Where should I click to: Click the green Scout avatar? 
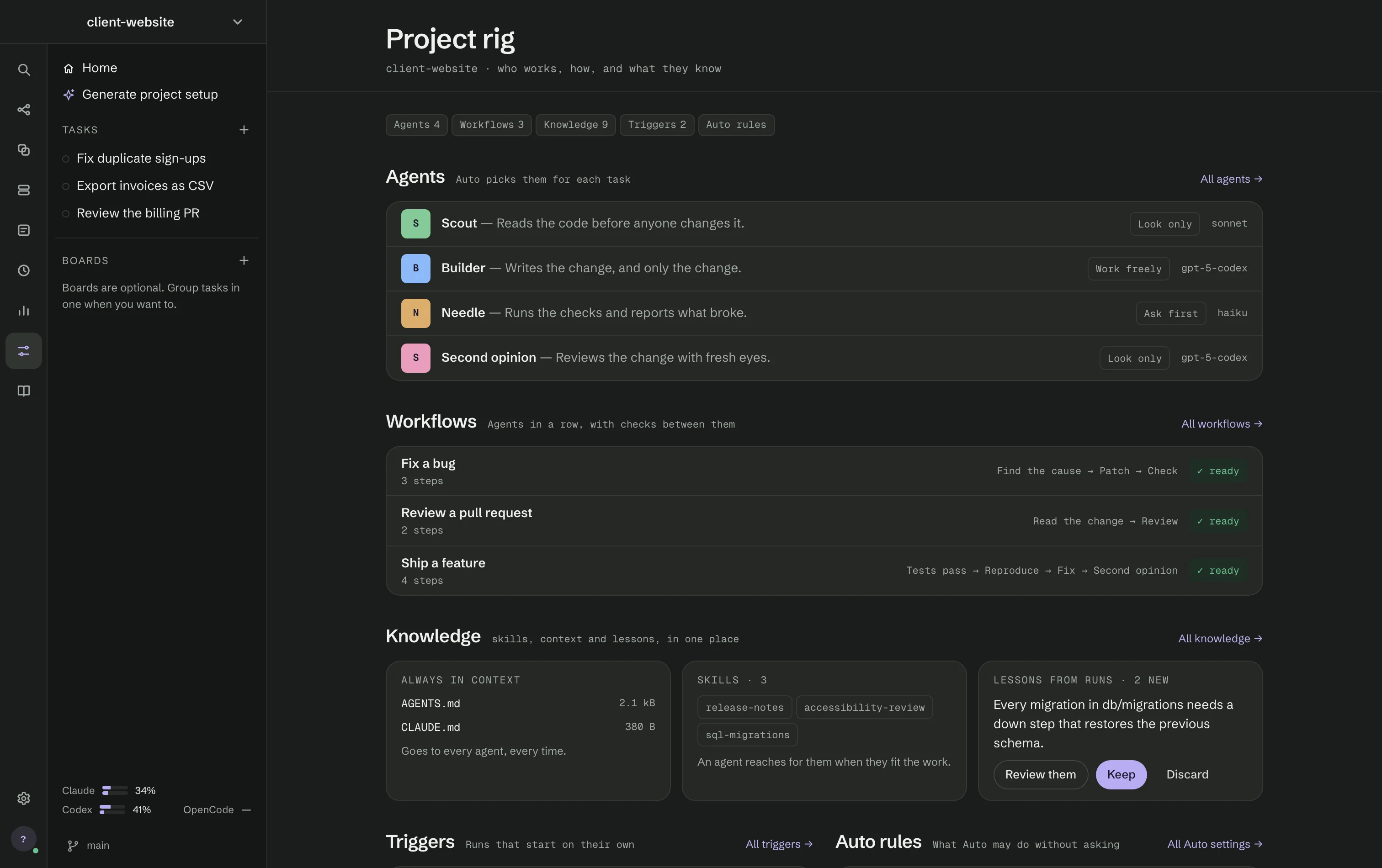point(415,224)
